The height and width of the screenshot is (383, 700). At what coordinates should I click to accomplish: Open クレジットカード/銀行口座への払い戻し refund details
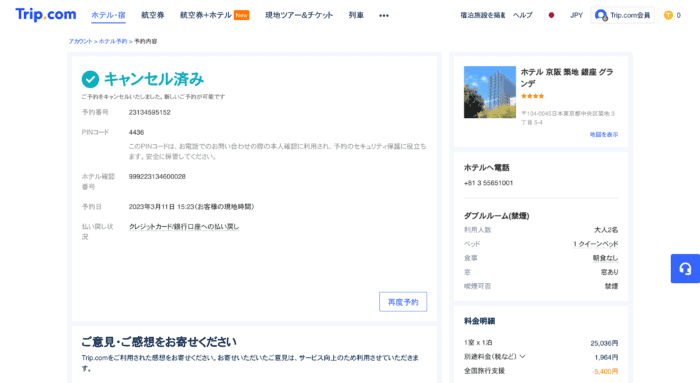[x=184, y=227]
